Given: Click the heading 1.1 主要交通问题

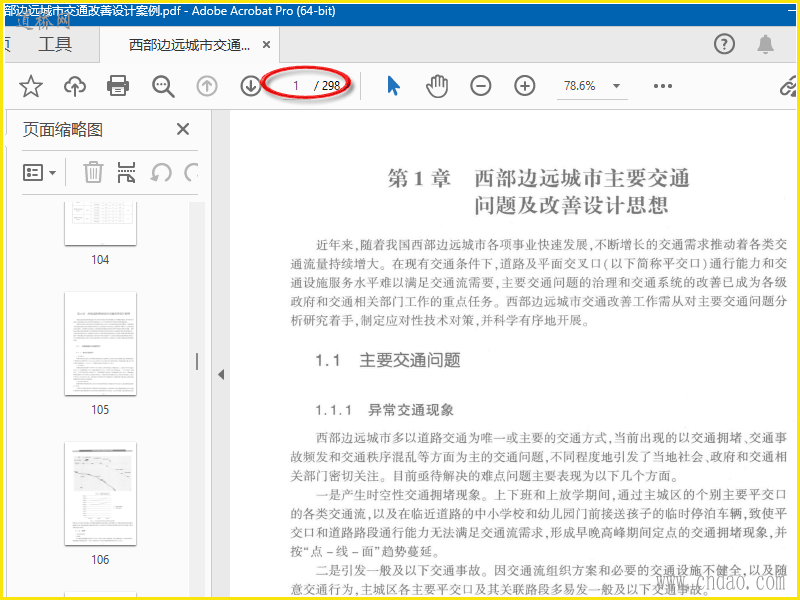Looking at the screenshot, I should pos(388,360).
